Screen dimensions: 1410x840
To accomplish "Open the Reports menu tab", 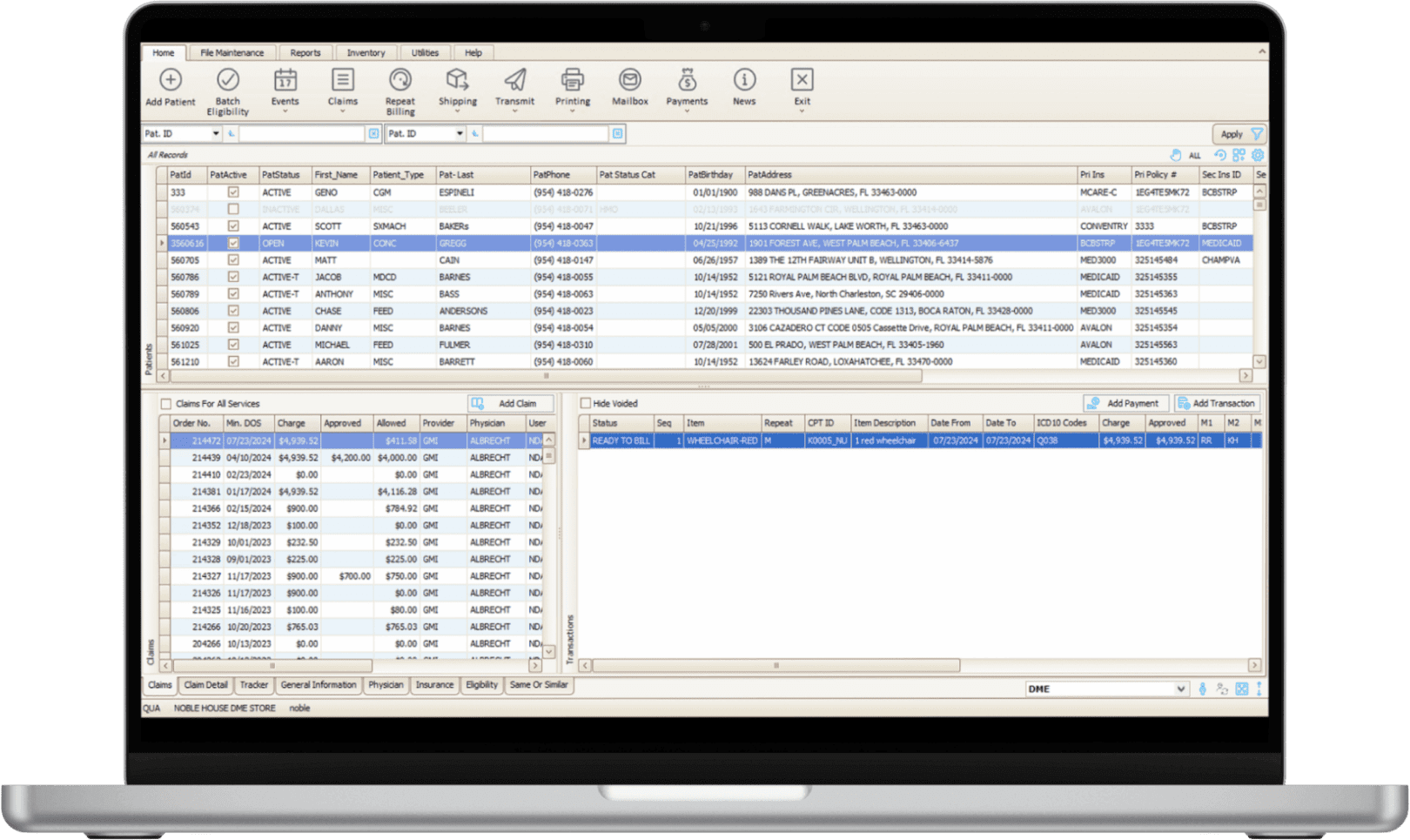I will pos(305,52).
